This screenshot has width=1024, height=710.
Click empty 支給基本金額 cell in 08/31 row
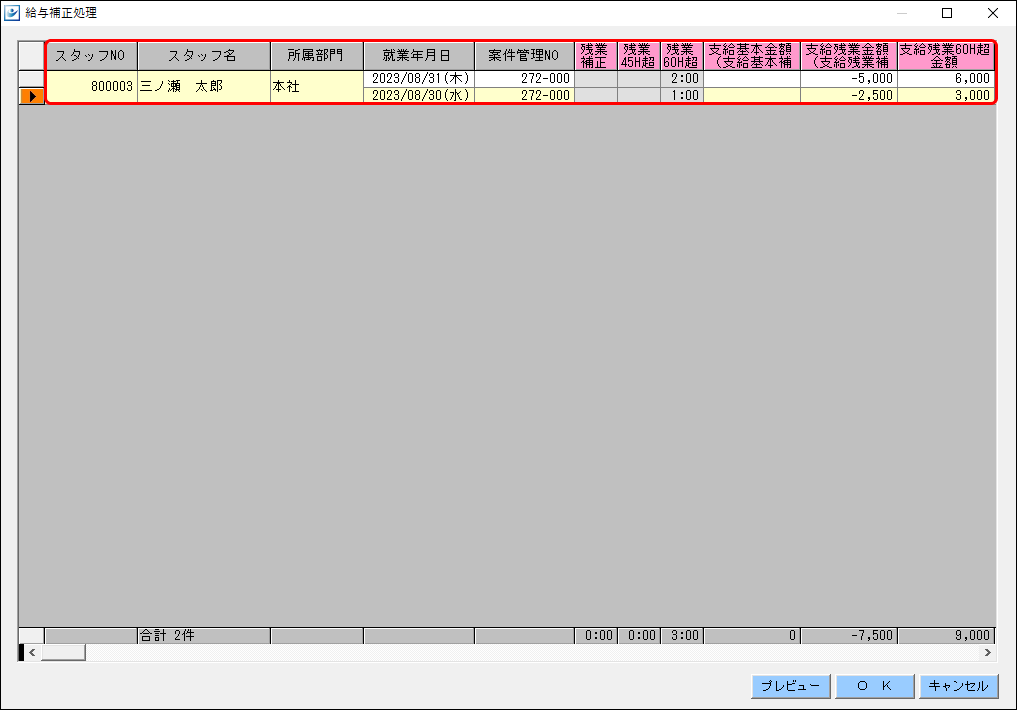click(752, 78)
